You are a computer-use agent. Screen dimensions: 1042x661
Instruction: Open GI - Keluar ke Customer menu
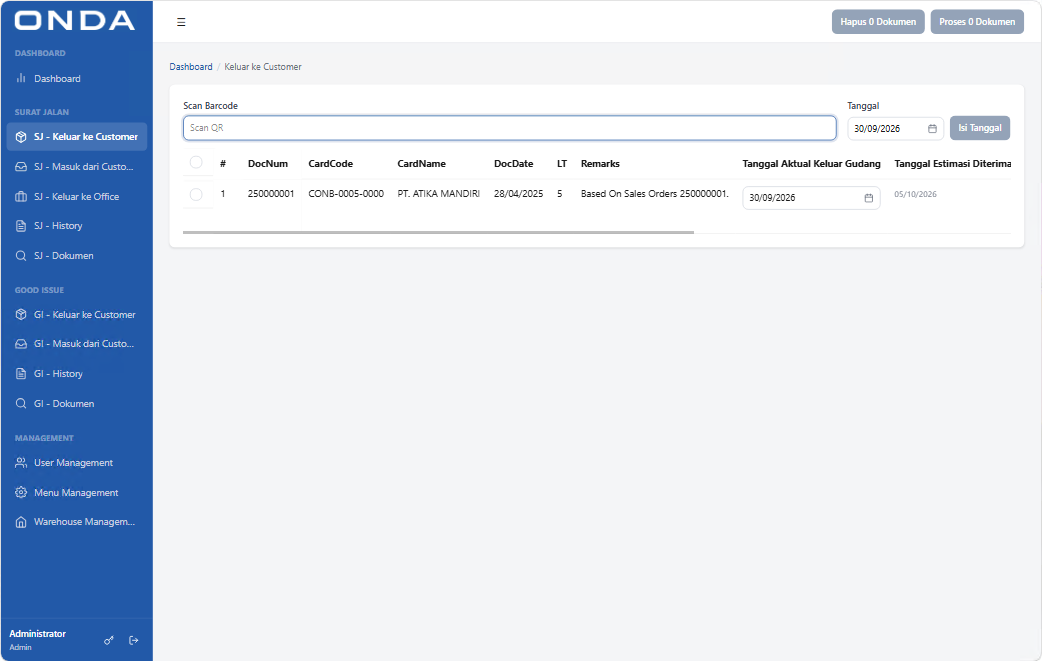pyautogui.click(x=77, y=314)
